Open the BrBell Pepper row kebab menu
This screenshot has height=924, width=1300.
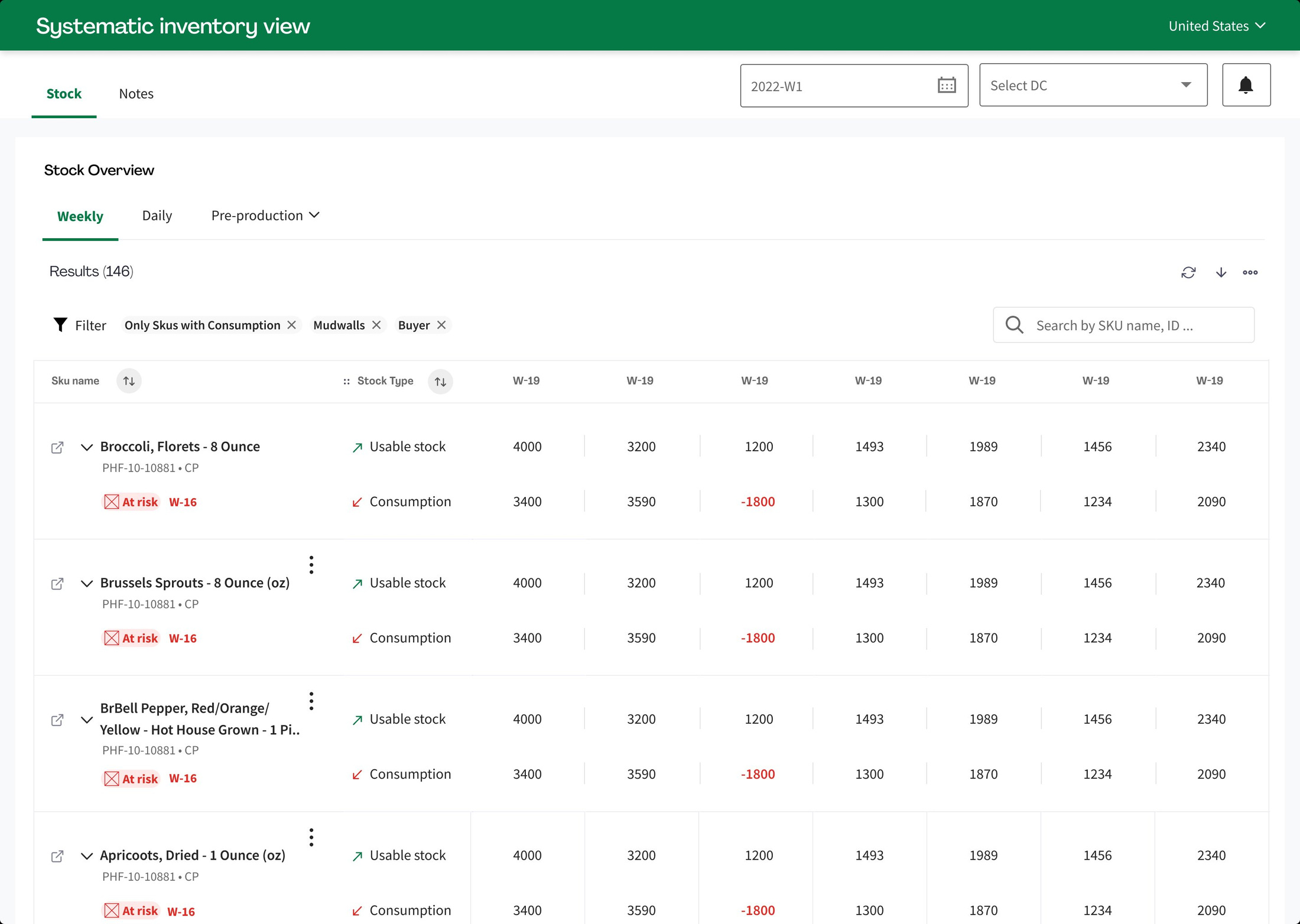pyautogui.click(x=311, y=701)
